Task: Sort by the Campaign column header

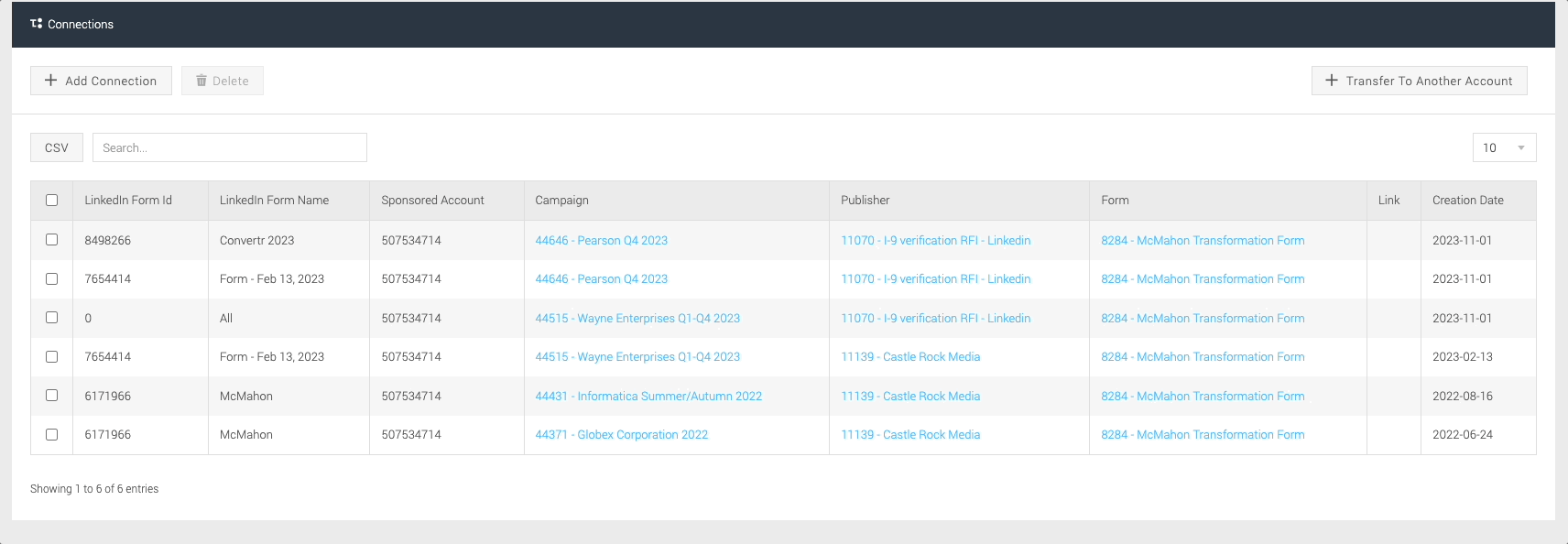Action: tap(562, 201)
